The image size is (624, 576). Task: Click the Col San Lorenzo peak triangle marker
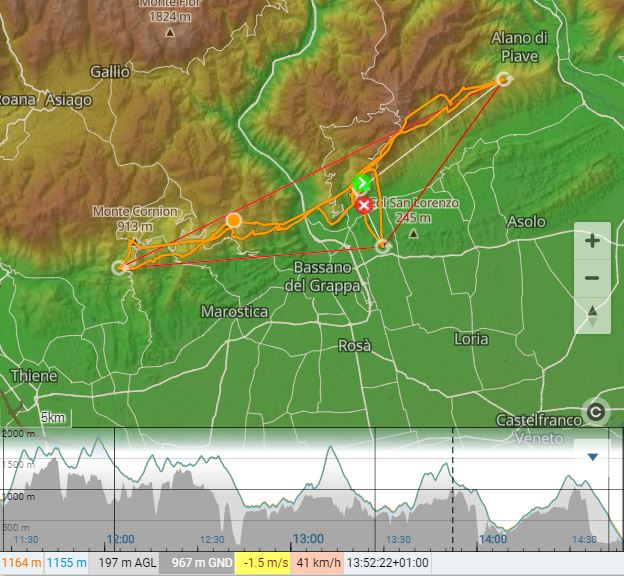[x=413, y=234]
